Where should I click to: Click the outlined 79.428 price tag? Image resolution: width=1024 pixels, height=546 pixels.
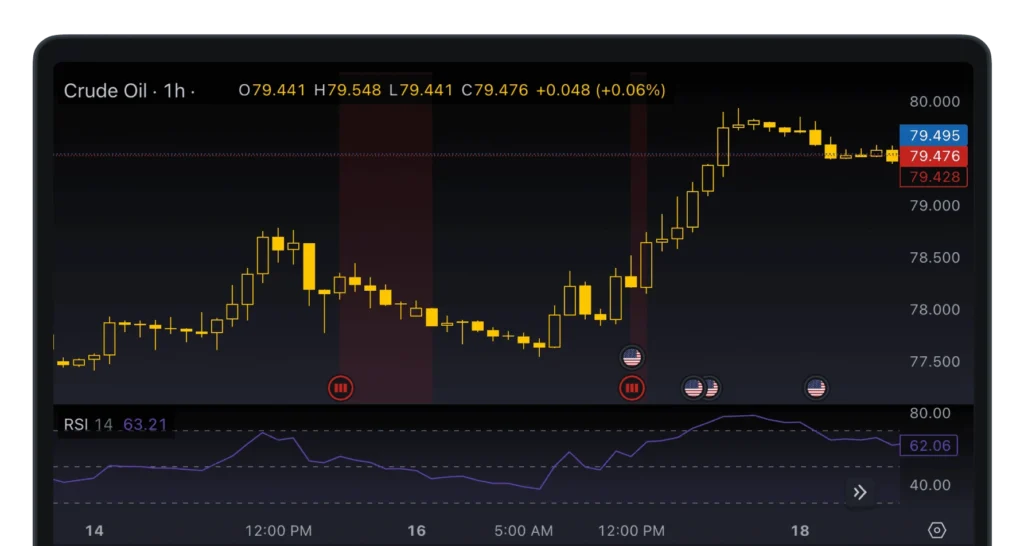click(934, 177)
